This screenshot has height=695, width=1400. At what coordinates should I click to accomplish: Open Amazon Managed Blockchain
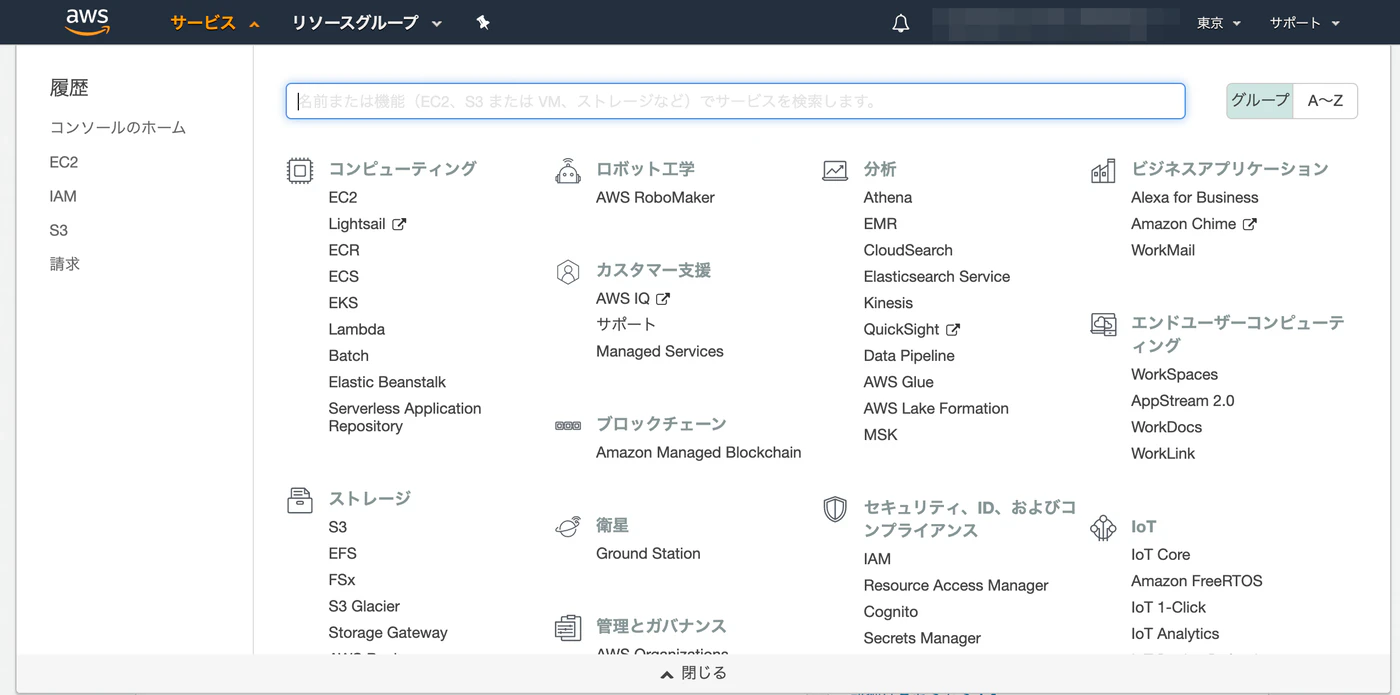coord(699,452)
